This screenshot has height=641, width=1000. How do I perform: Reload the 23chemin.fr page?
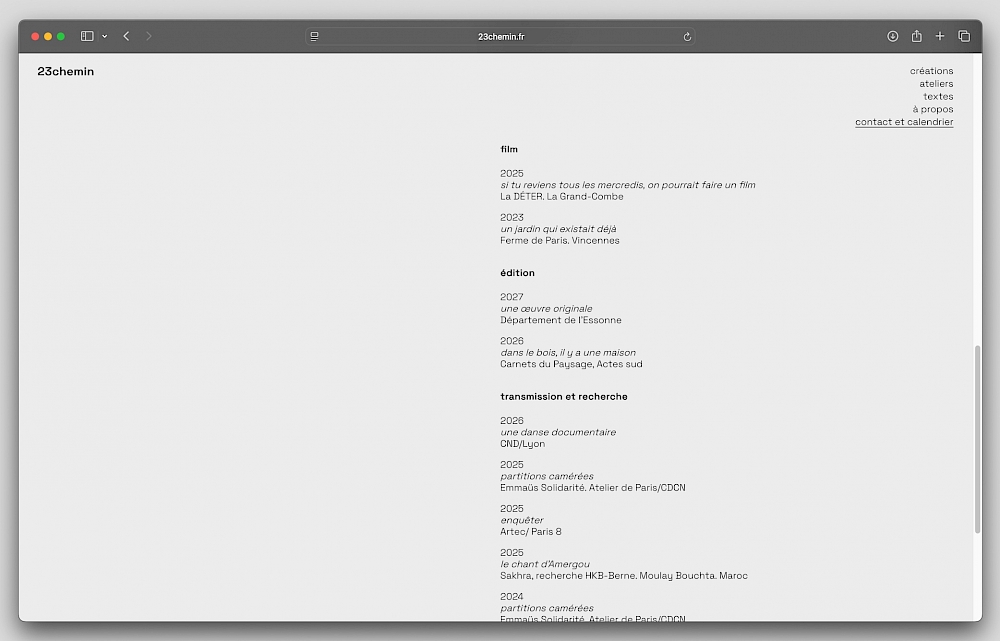[687, 36]
